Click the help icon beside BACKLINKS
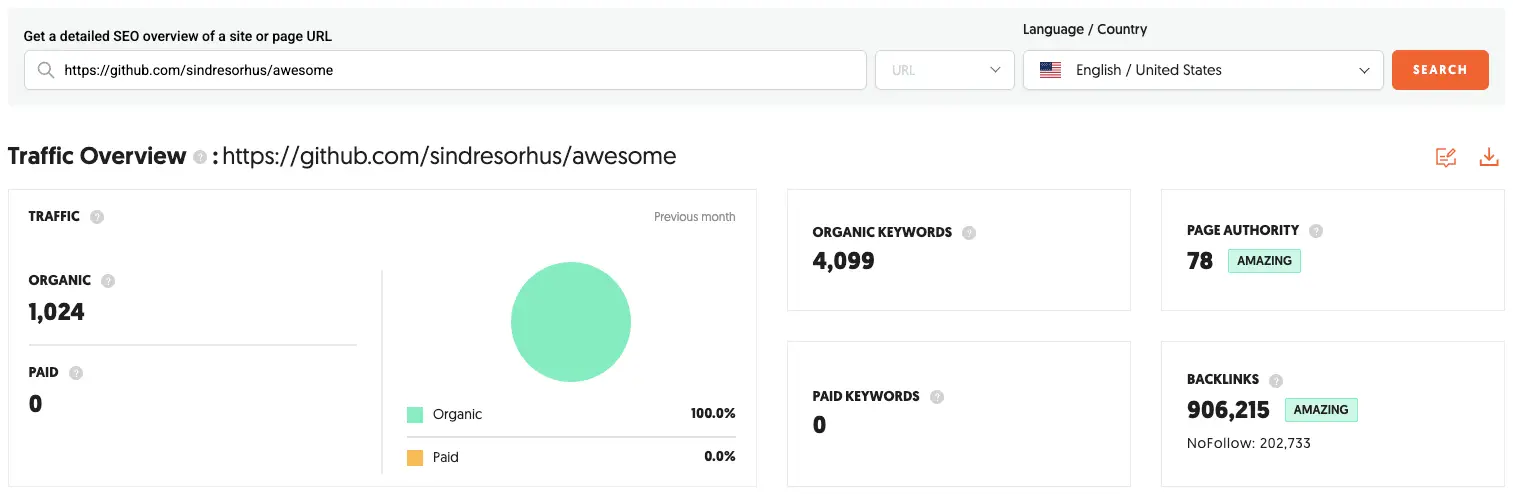The width and height of the screenshot is (1513, 494). tap(1276, 381)
